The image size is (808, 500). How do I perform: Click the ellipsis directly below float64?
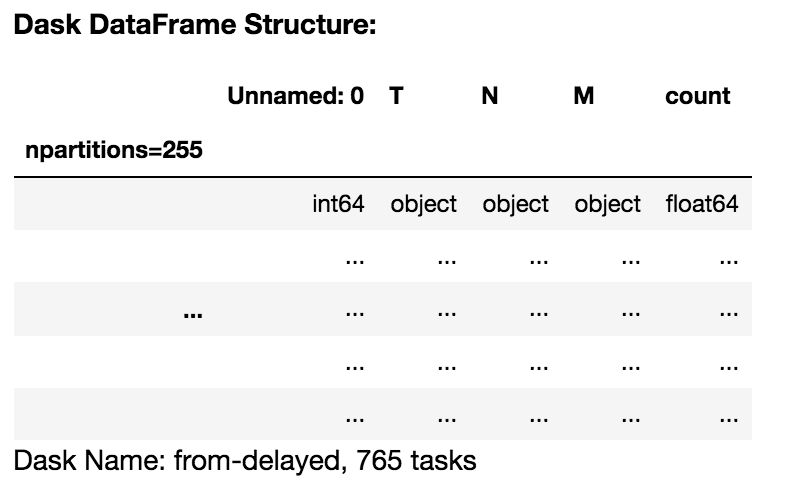[x=728, y=261]
